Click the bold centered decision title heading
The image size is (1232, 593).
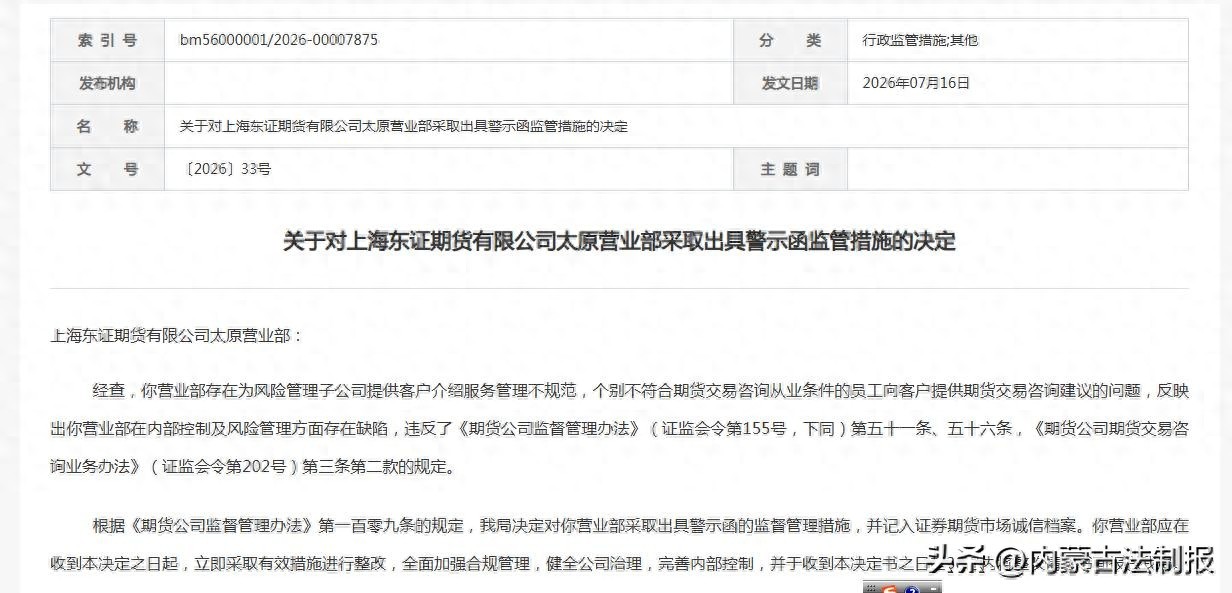[619, 241]
